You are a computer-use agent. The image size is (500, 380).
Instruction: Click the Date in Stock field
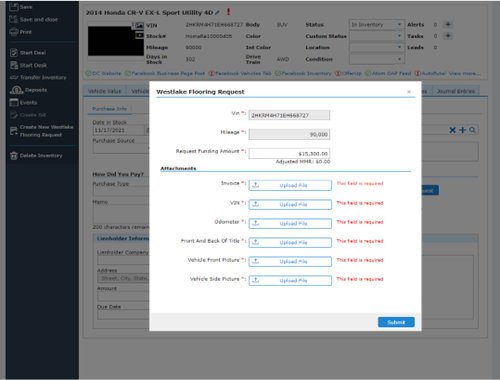point(118,130)
